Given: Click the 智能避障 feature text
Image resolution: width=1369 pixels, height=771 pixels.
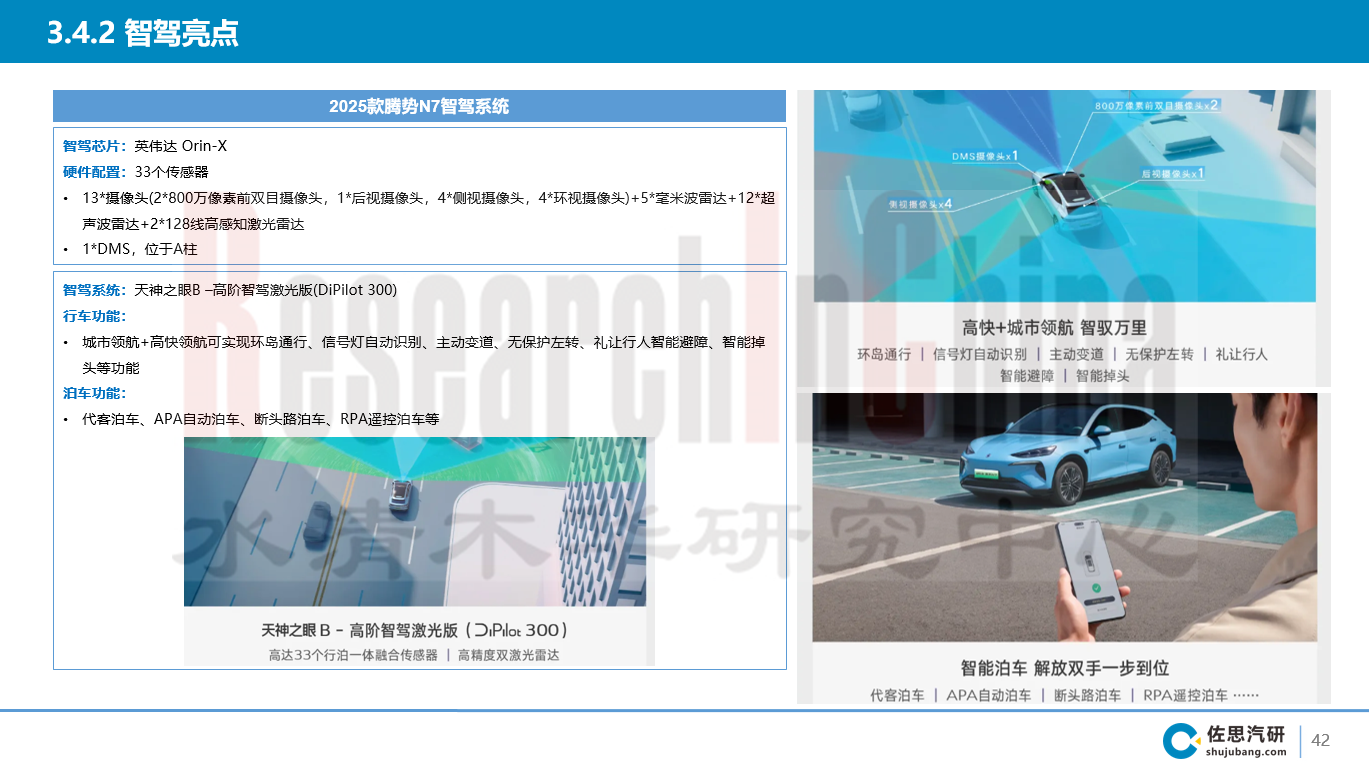Looking at the screenshot, I should pos(1027,376).
